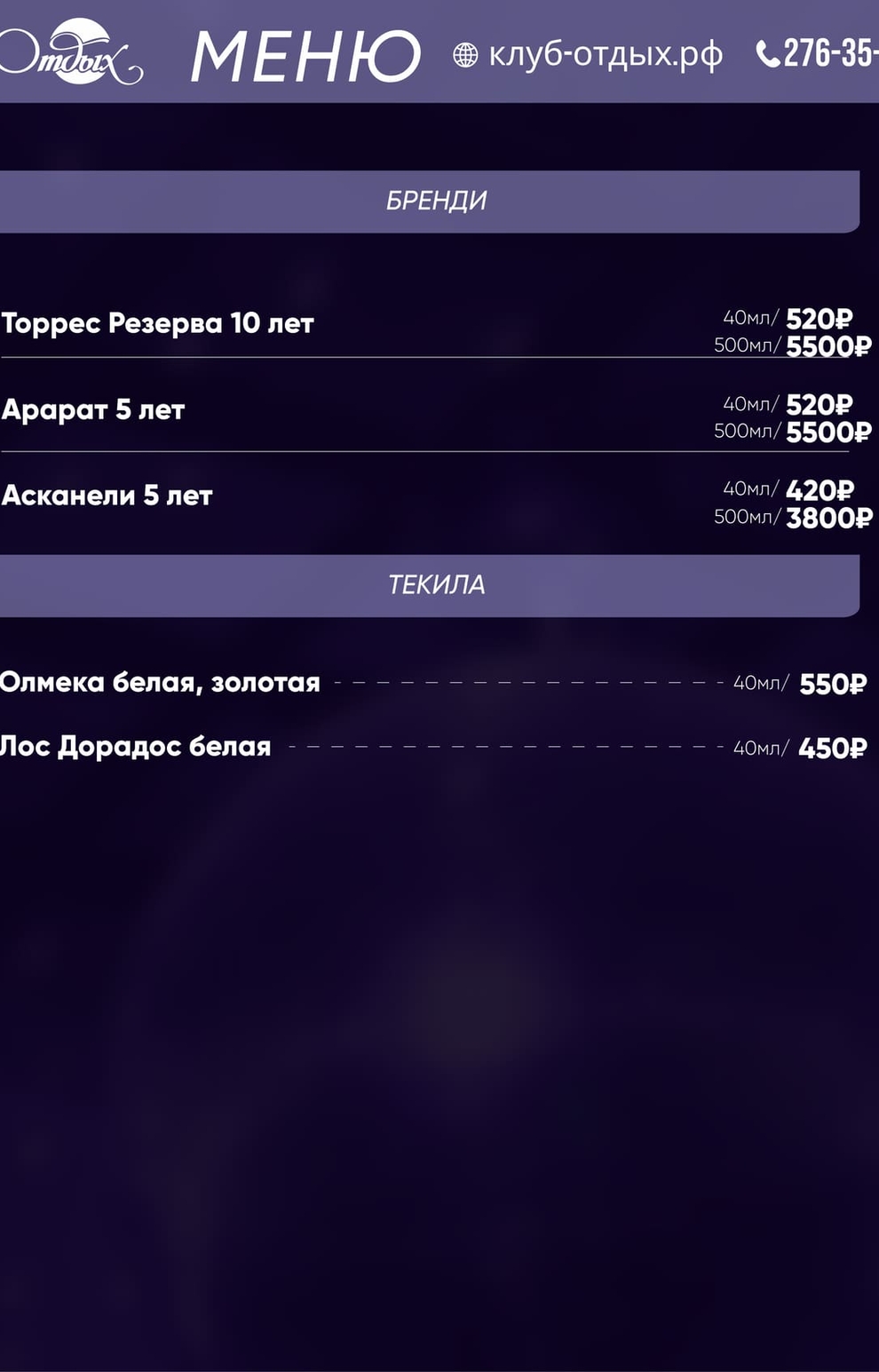
Task: Click the МЕНЮ heading
Action: click(305, 57)
